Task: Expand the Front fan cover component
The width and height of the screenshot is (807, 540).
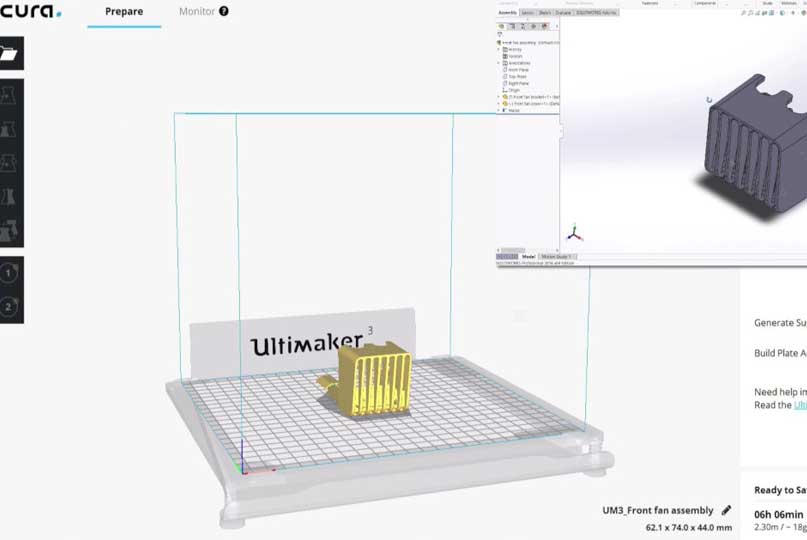Action: [x=498, y=103]
